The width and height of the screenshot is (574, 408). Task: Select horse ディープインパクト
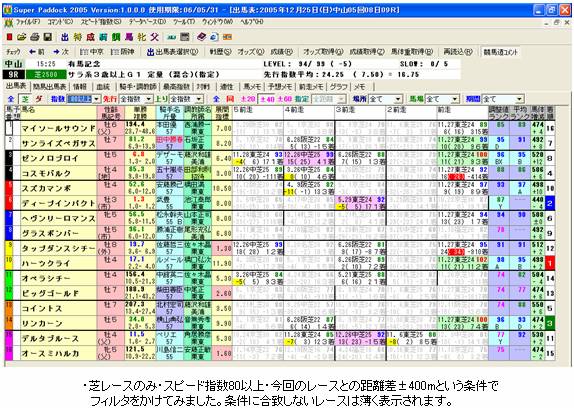click(58, 203)
